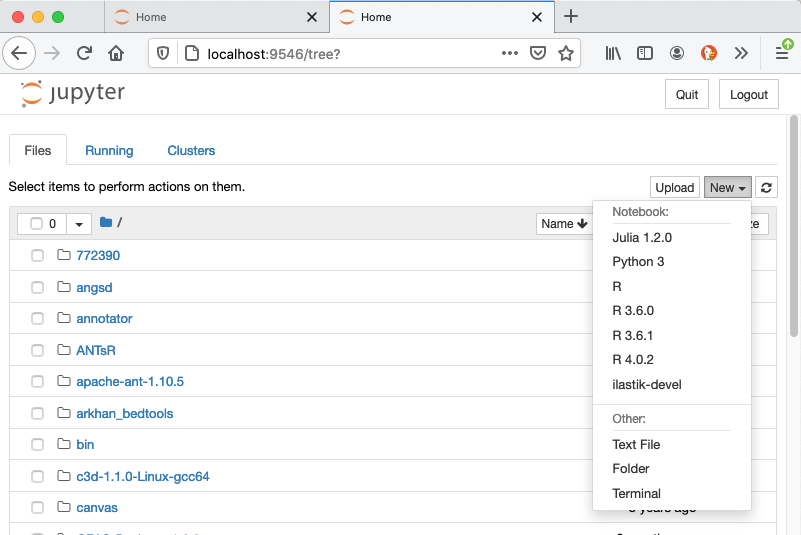Create a Python 3 notebook
The width and height of the screenshot is (801, 535).
pos(671,262)
